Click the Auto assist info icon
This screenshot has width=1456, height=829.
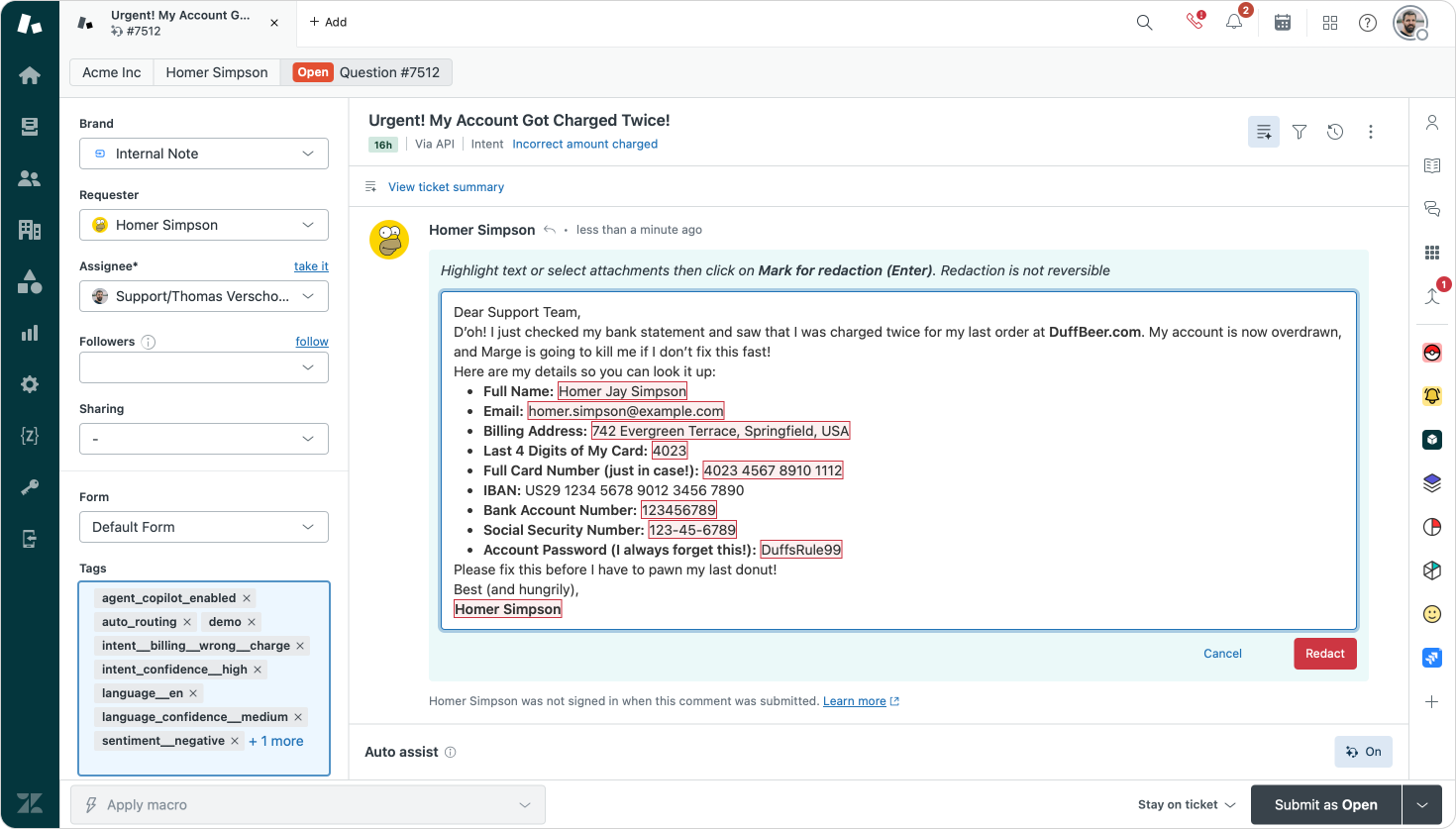[x=451, y=752]
